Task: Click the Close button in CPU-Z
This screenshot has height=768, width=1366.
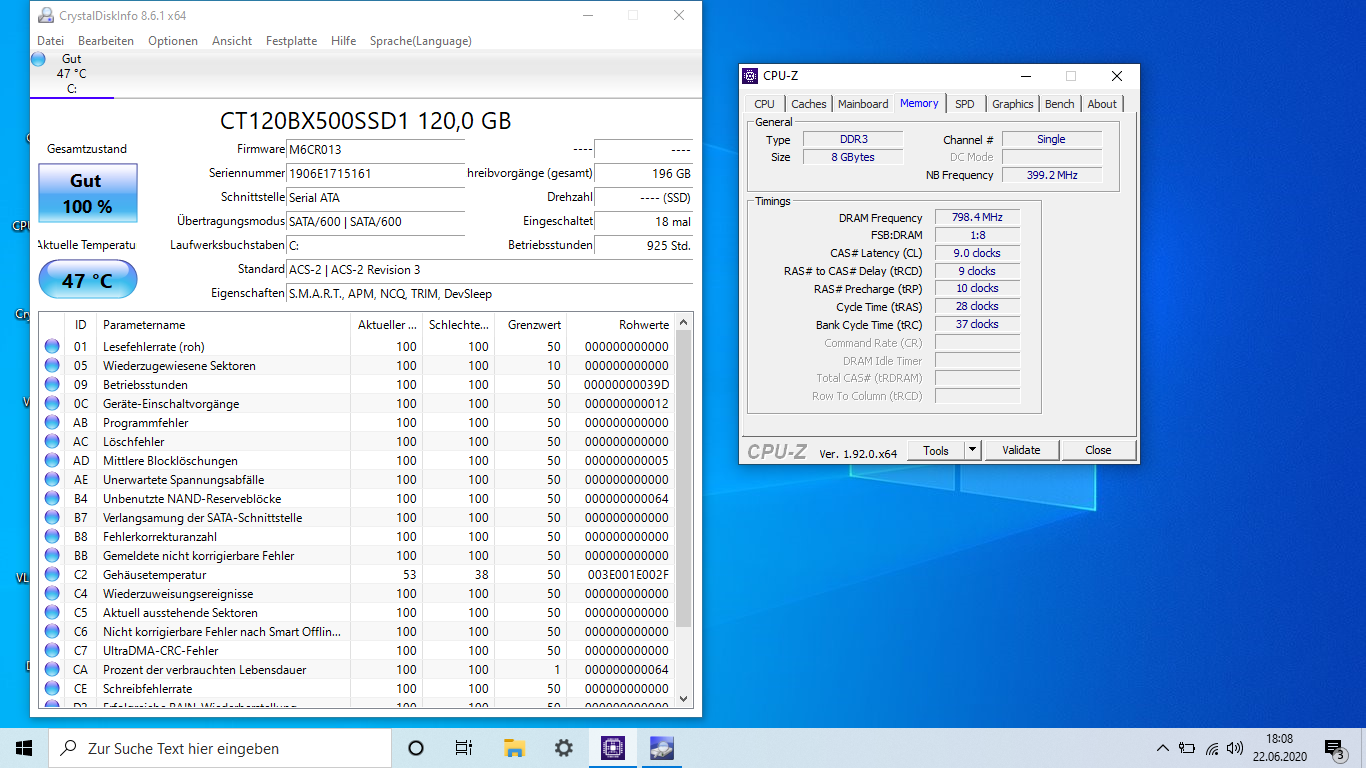Action: (1098, 450)
